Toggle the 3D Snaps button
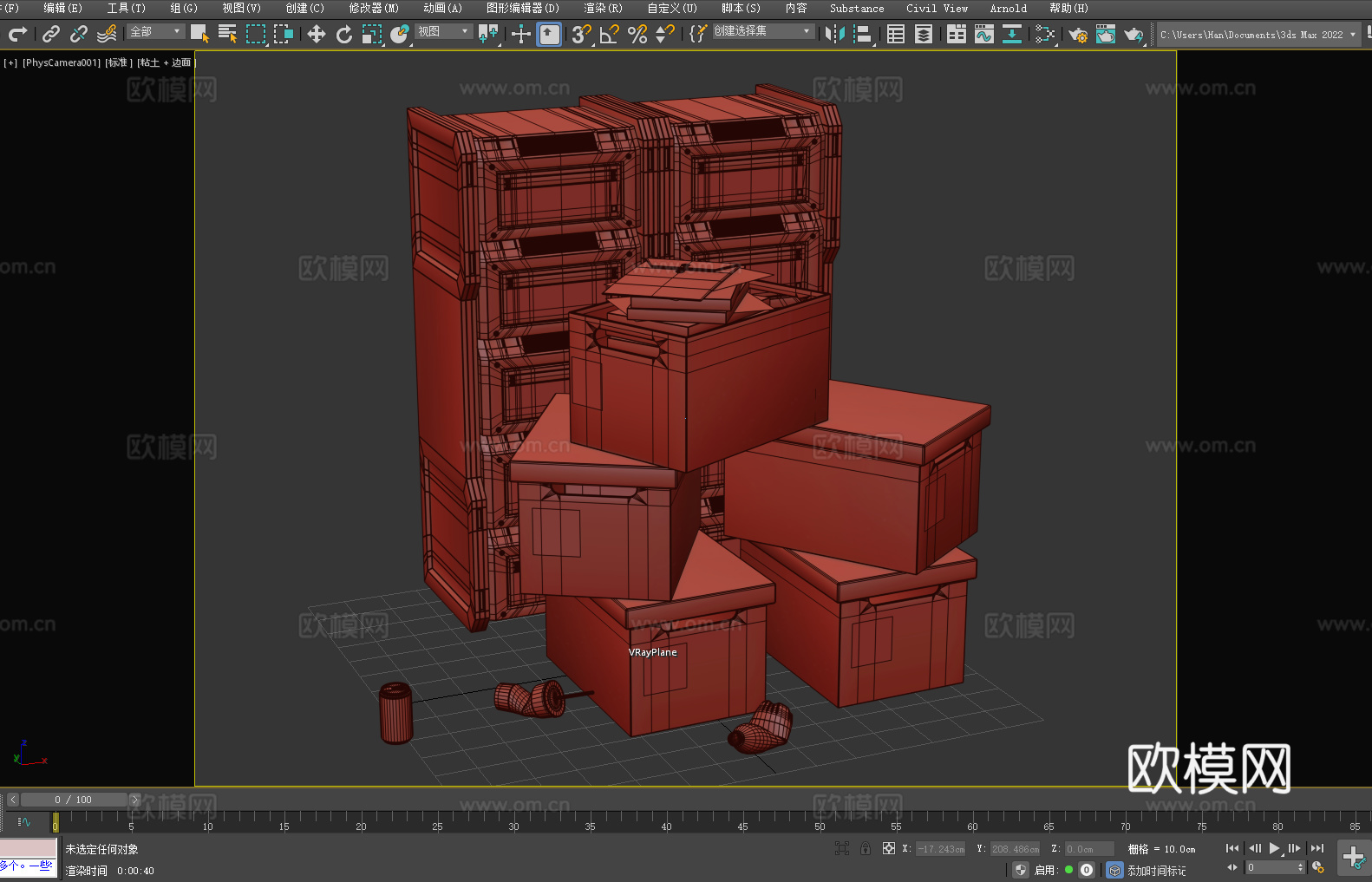This screenshot has width=1372, height=882. tap(582, 34)
